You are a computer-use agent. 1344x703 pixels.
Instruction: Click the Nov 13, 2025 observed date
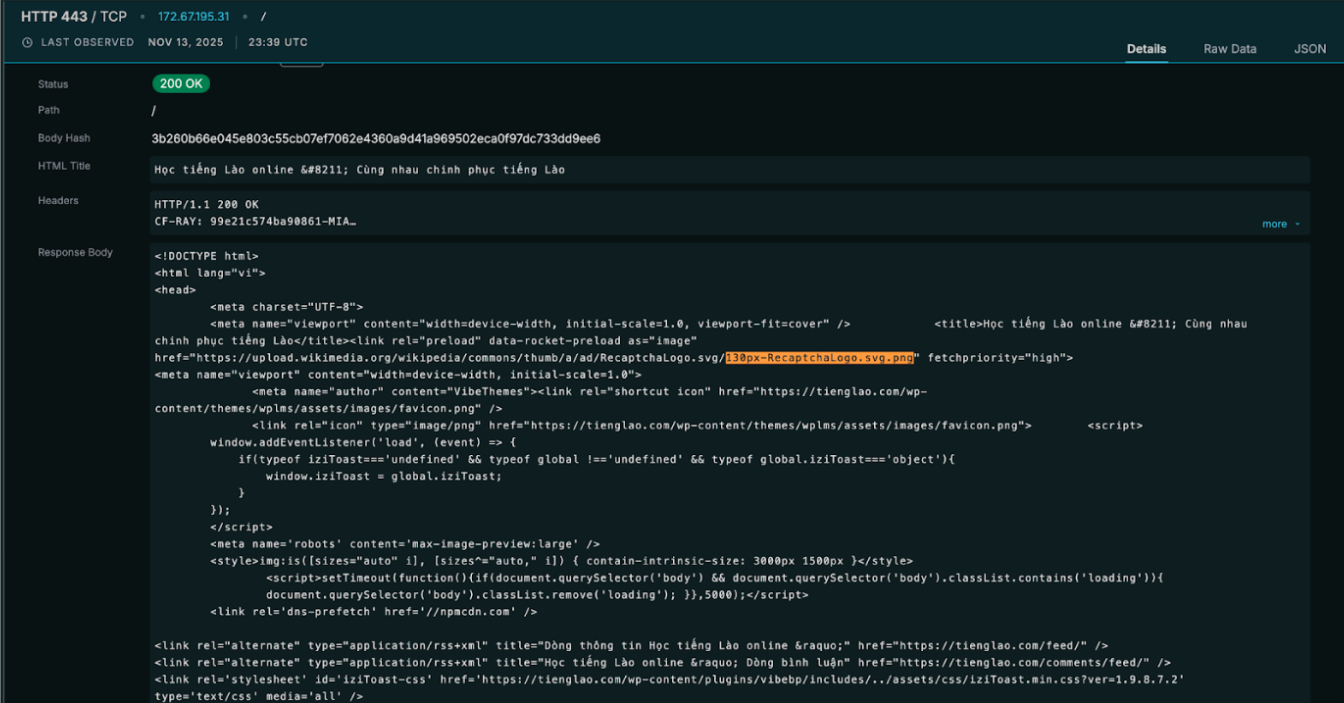click(186, 42)
